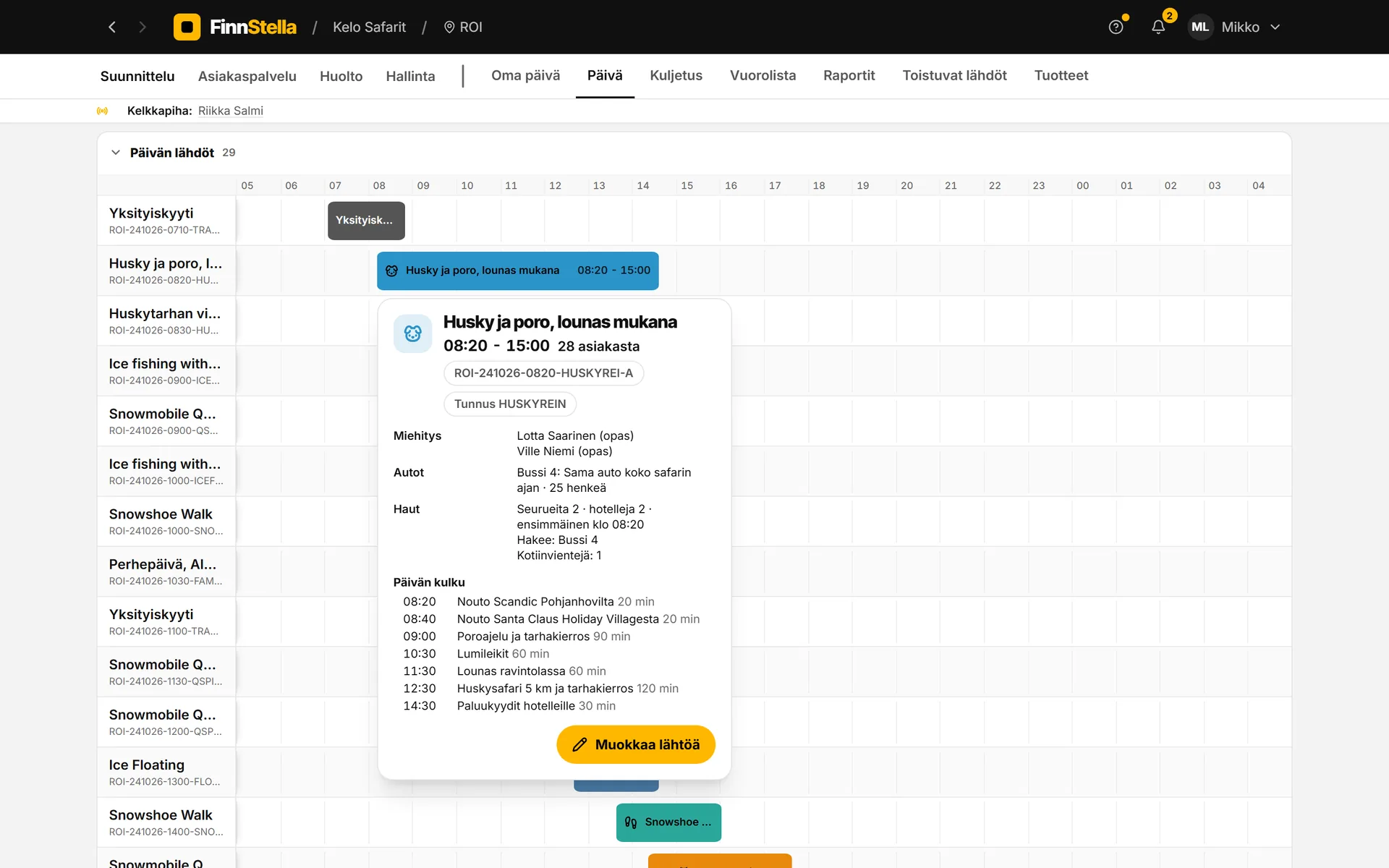Click the Muokkaa lähtöä button
Image resolution: width=1389 pixels, height=868 pixels.
(636, 744)
